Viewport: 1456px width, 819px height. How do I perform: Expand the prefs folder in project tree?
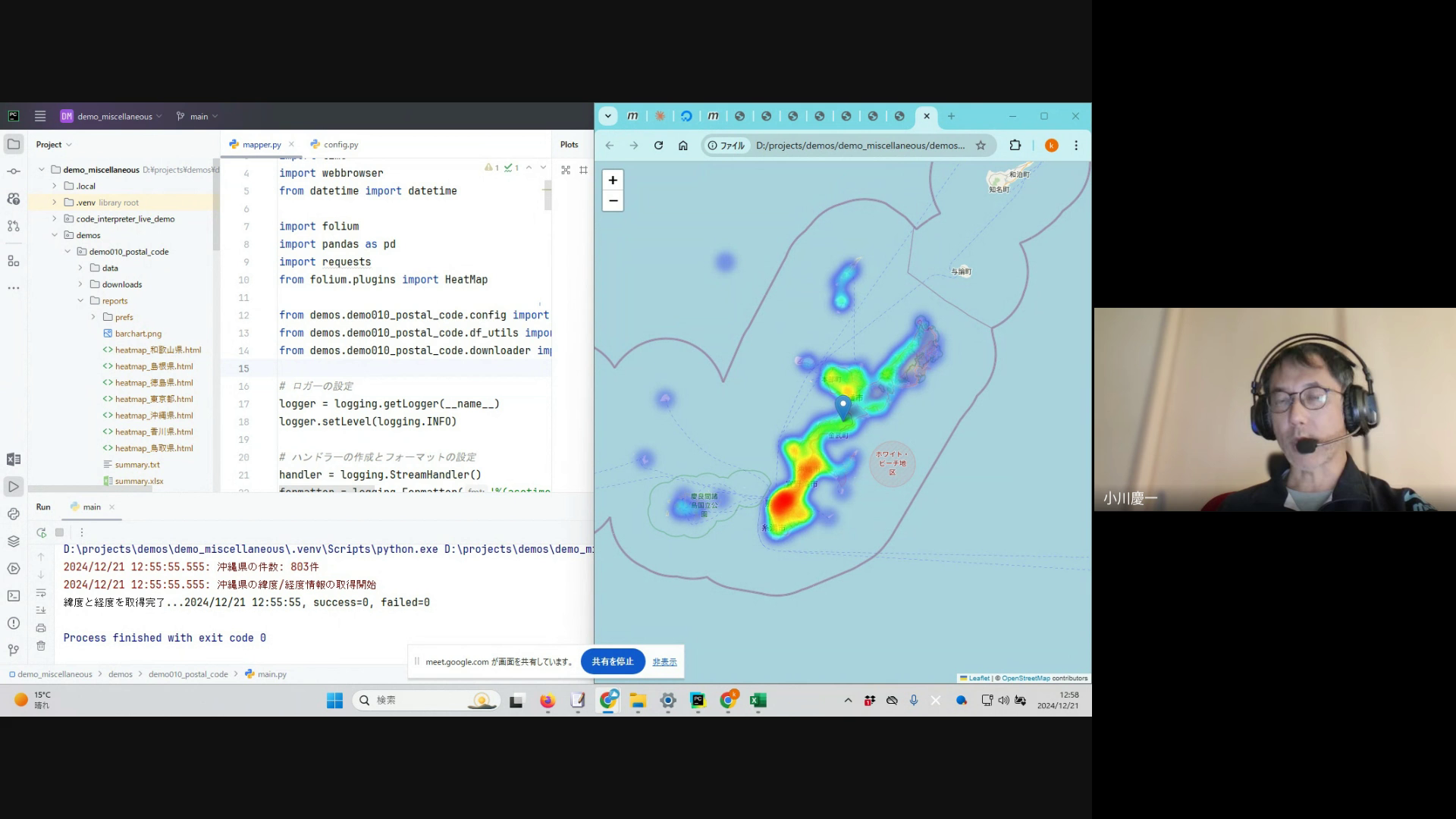click(x=93, y=317)
